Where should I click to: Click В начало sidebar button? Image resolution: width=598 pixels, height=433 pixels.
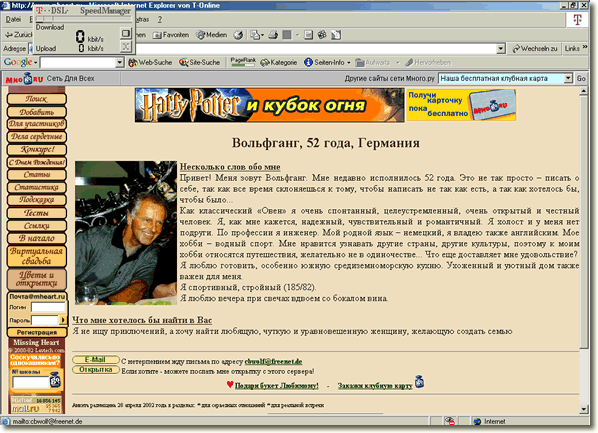[x=37, y=238]
